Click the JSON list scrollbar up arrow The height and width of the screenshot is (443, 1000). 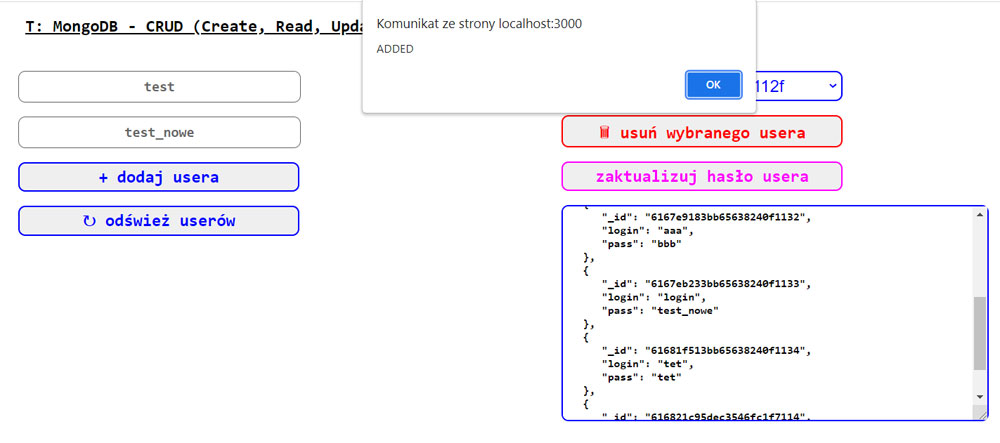click(980, 214)
